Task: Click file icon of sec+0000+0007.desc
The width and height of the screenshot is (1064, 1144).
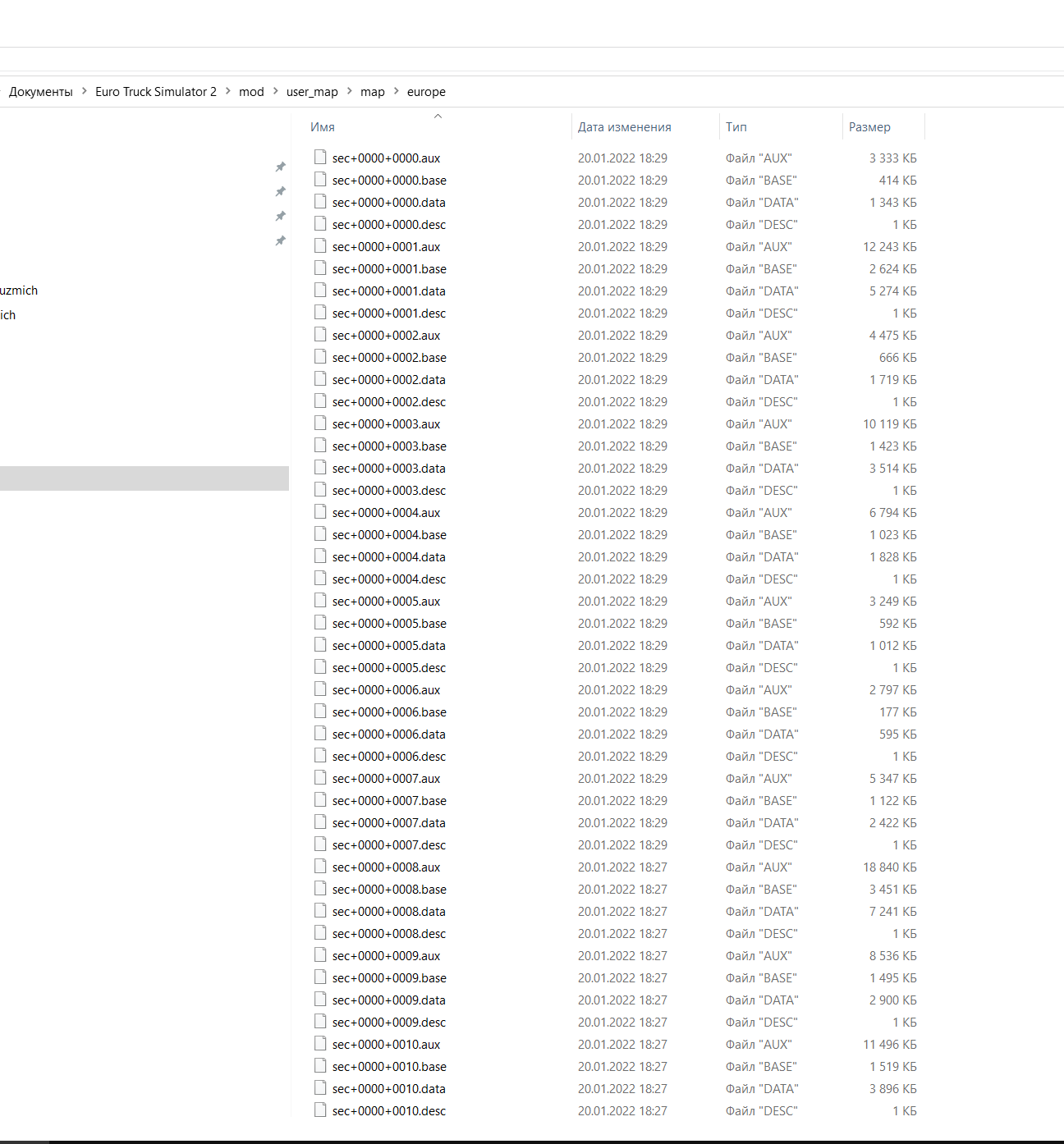Action: (320, 844)
